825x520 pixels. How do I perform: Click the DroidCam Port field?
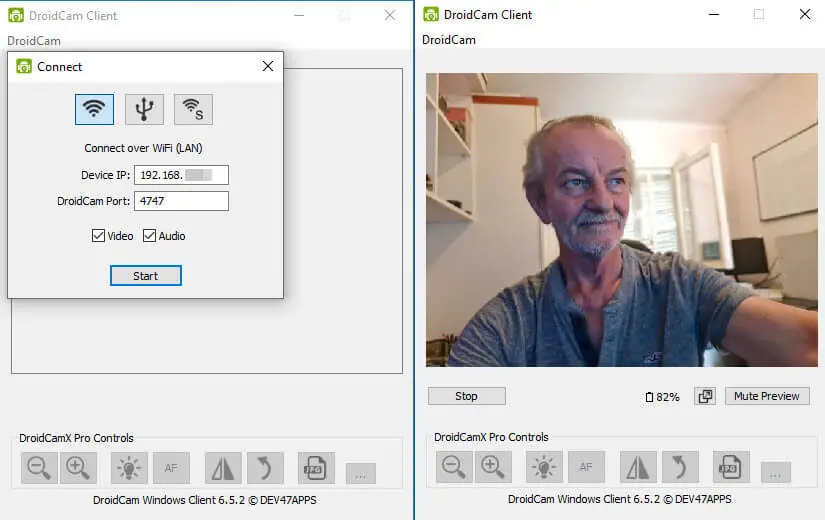click(x=182, y=201)
